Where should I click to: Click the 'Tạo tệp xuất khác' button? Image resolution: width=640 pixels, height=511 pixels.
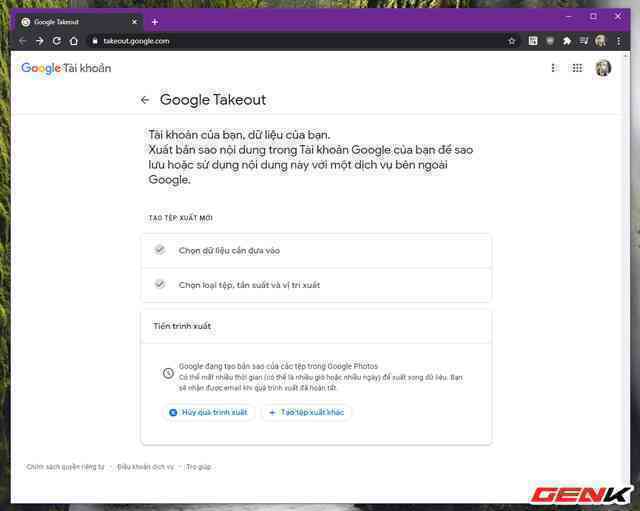tap(306, 412)
